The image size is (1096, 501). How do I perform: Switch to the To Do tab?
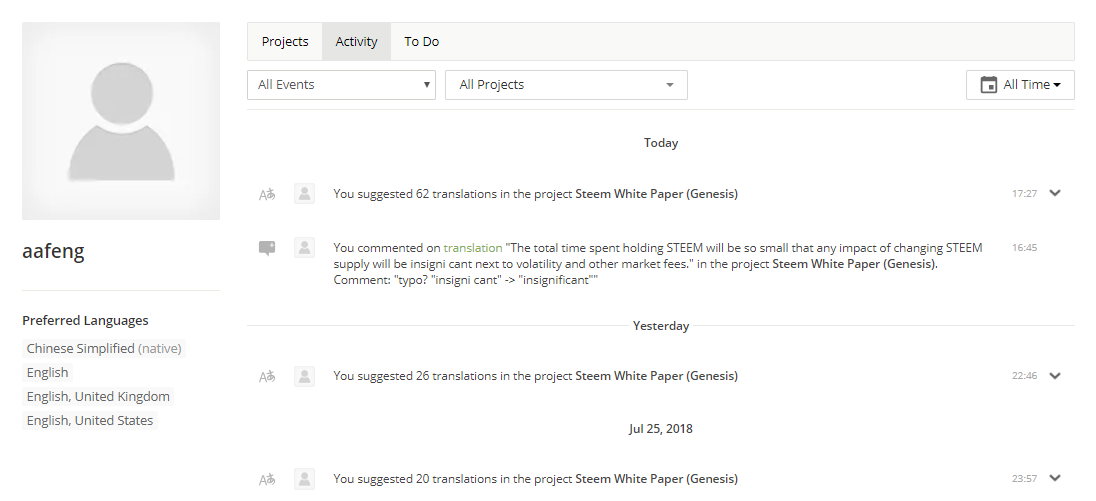[421, 42]
